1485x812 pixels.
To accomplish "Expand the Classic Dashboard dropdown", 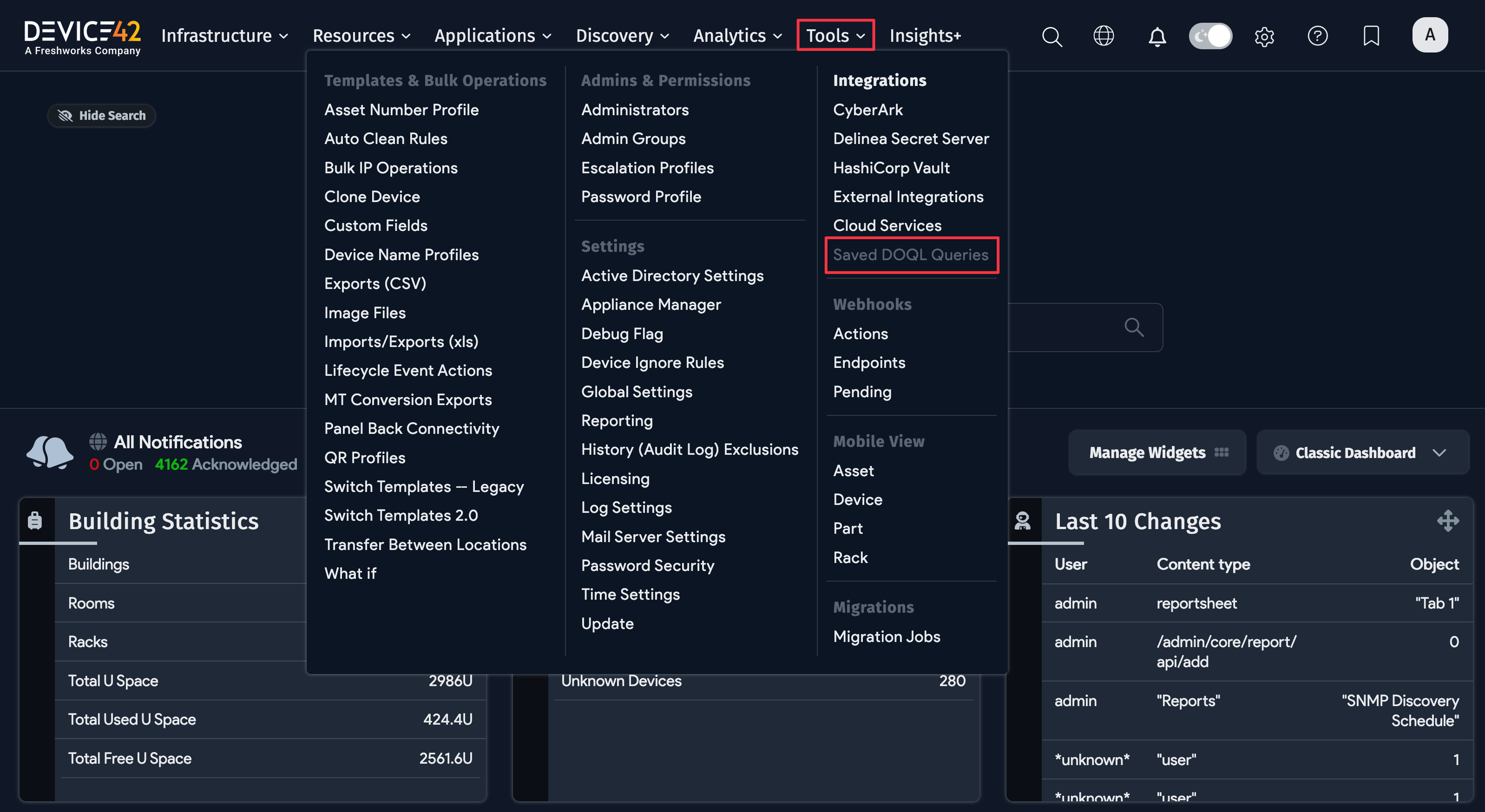I will tap(1440, 452).
